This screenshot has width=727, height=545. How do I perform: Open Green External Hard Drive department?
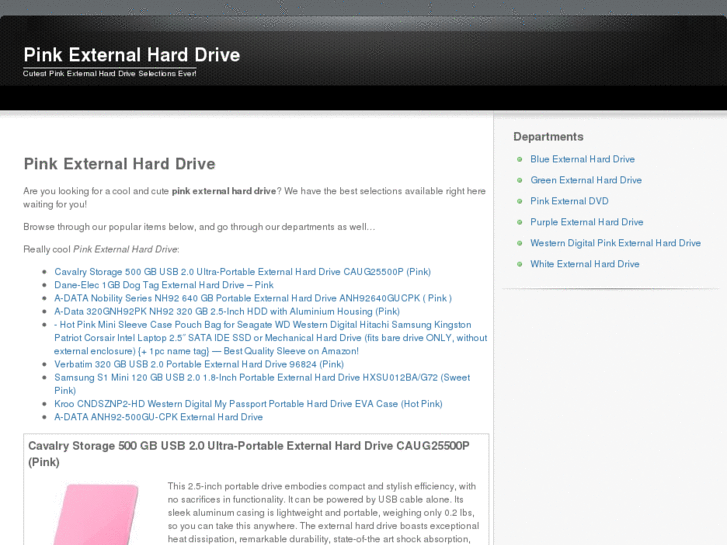coord(586,180)
